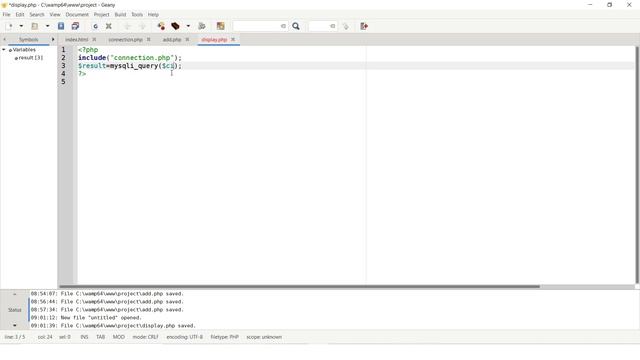This screenshot has width=640, height=360.
Task: Click 'filetype: PHP' in status bar
Action: (224, 337)
